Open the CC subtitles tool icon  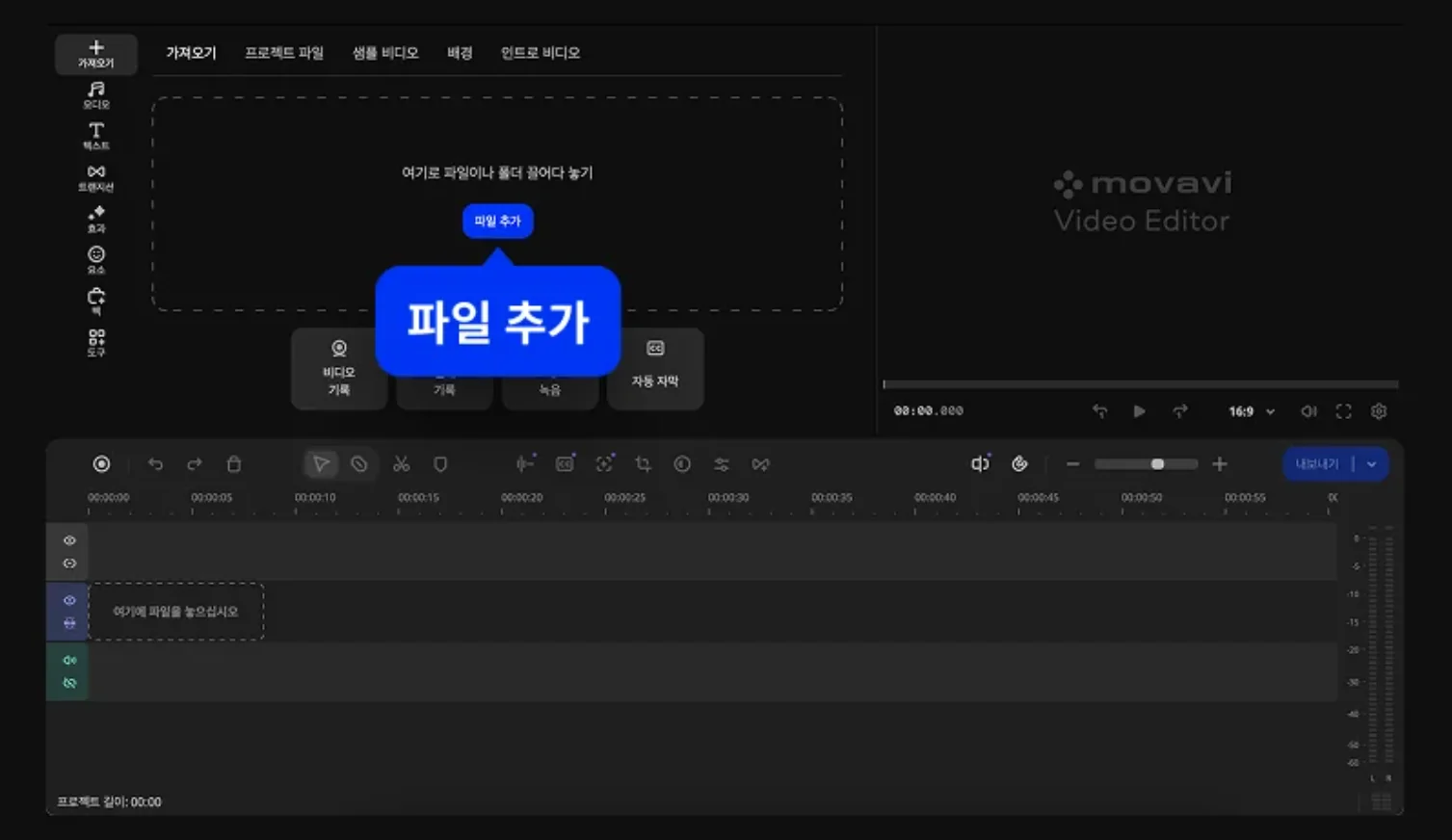coord(566,464)
